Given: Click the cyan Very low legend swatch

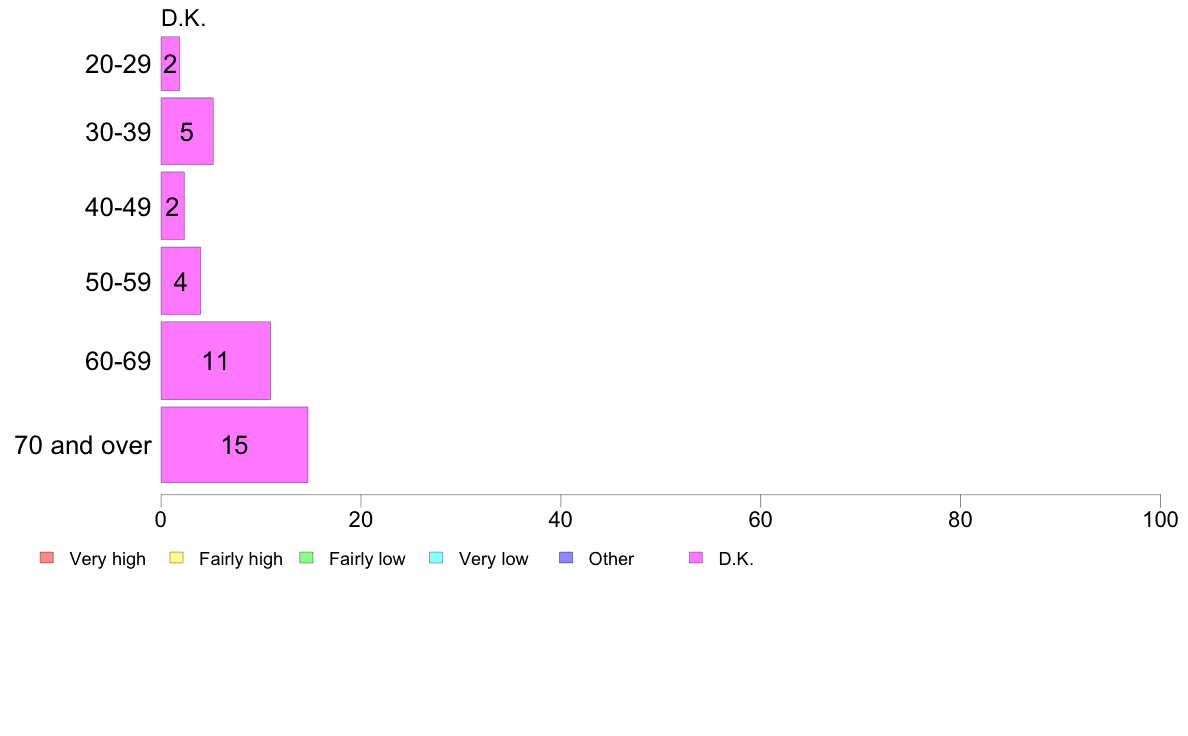Looking at the screenshot, I should click(x=436, y=558).
